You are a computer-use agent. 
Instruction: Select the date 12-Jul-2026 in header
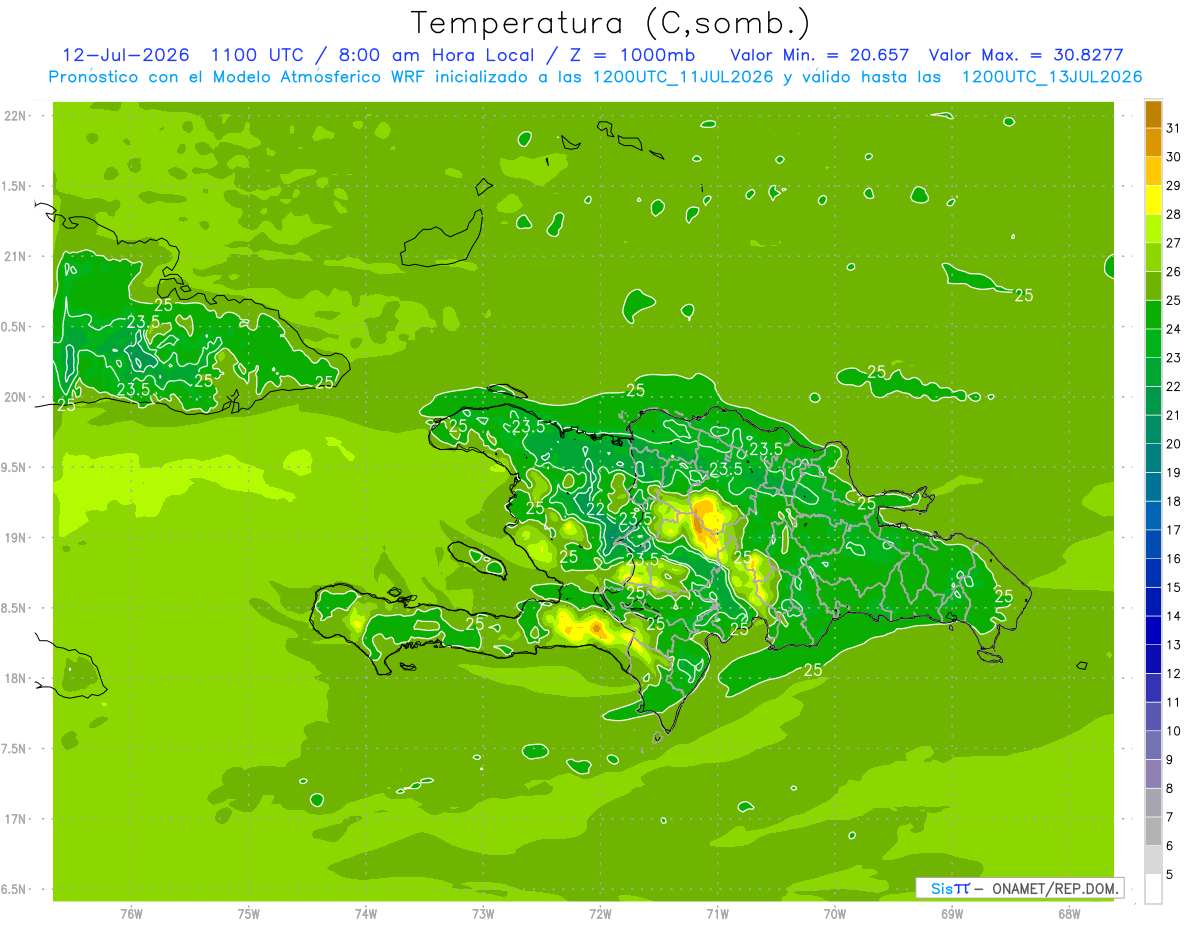point(126,54)
